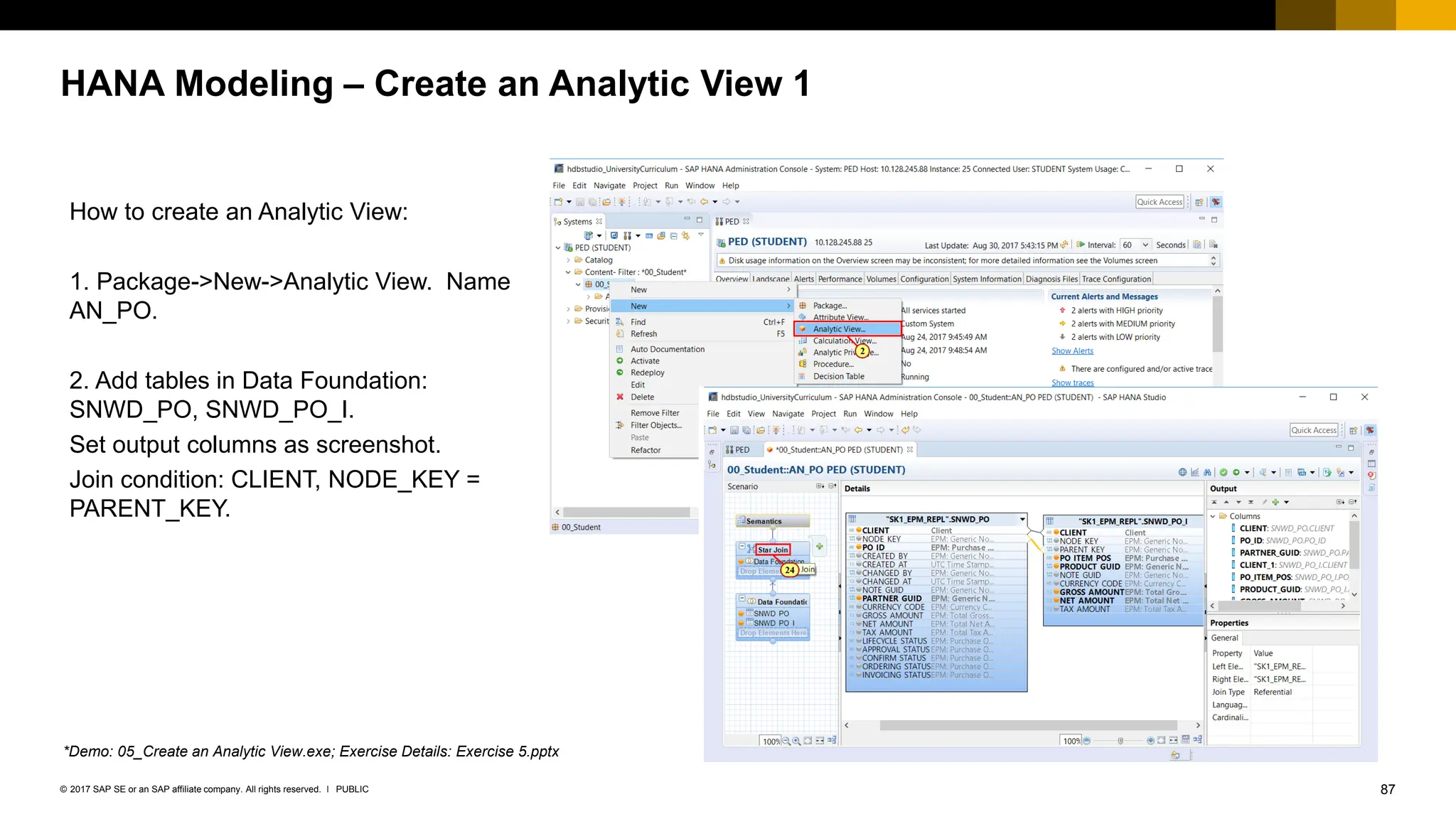
Task: Toggle the NET AMOUNT output dot in SNWD_PO_I
Action: click(1056, 601)
